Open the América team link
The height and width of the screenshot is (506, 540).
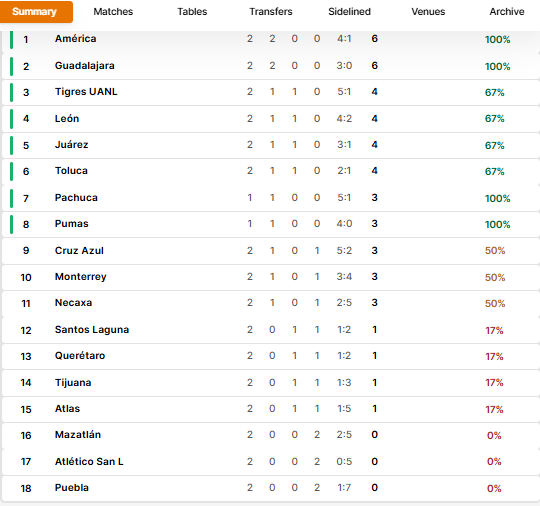(75, 39)
